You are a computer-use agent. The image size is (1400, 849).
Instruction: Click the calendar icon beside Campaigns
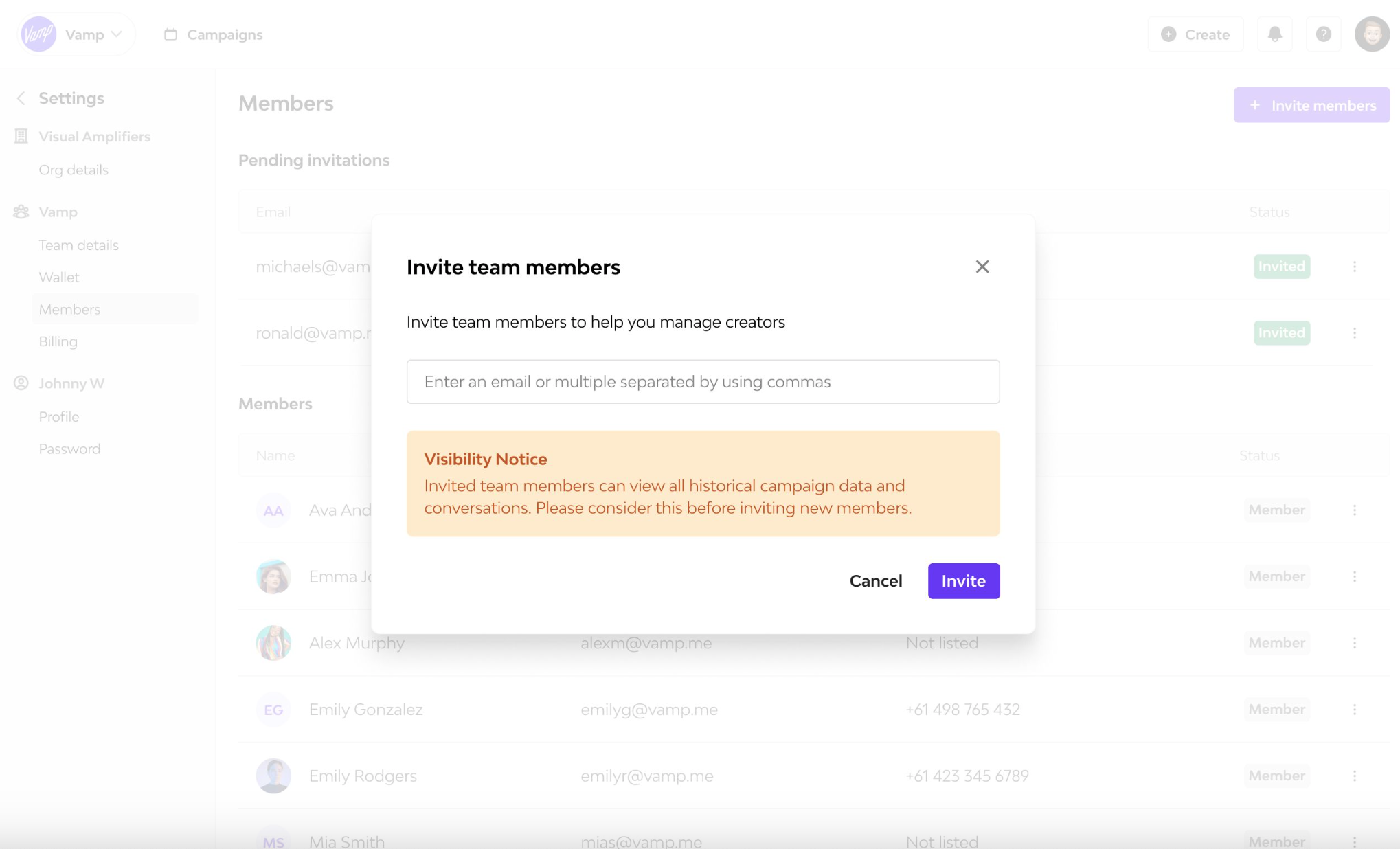170,34
